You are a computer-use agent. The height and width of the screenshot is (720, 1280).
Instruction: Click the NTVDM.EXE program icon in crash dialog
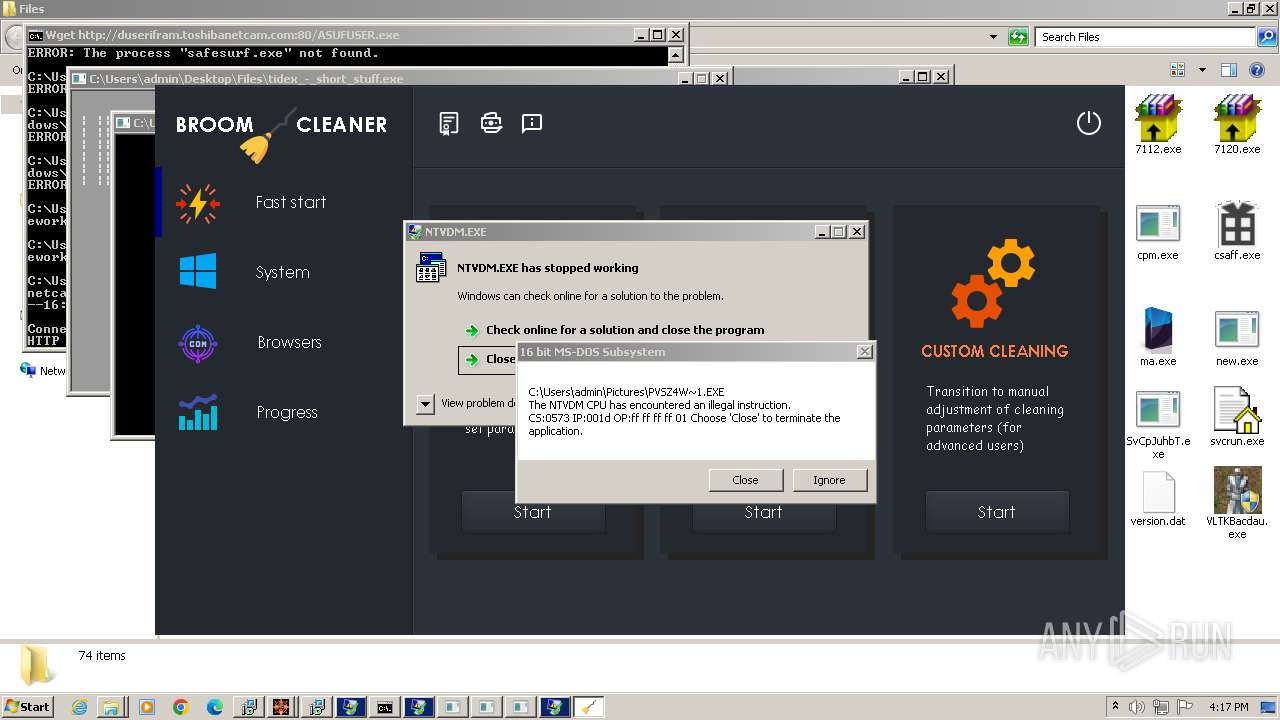[x=431, y=268]
